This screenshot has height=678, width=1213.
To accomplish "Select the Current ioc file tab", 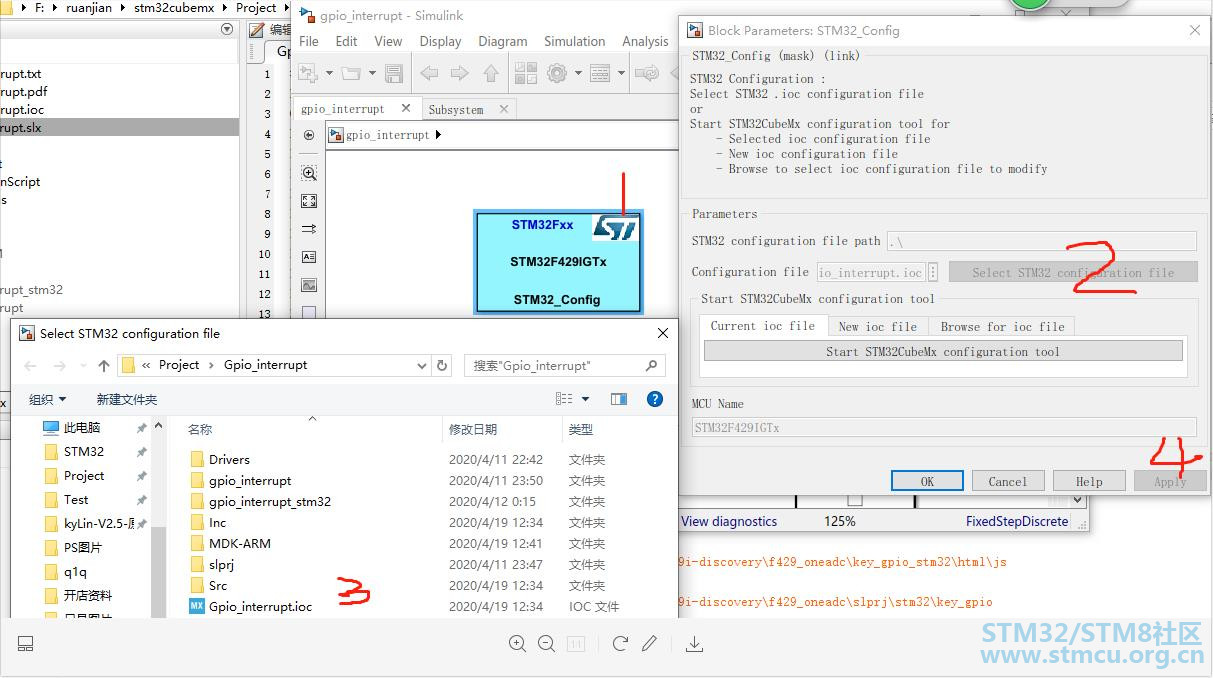I will pyautogui.click(x=762, y=326).
